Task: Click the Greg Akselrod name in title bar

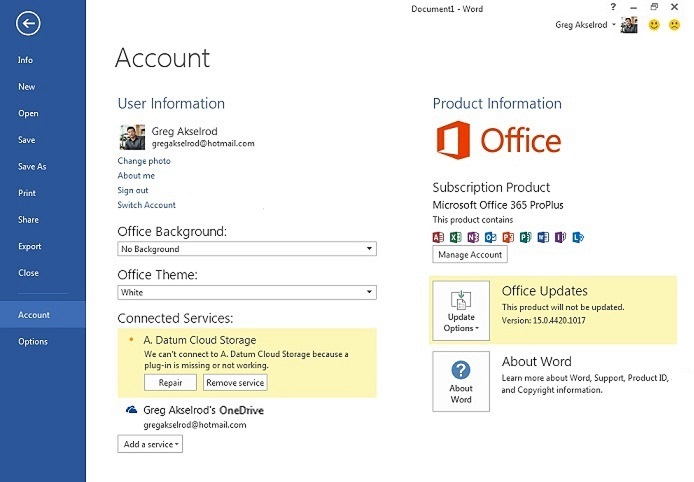Action: point(581,25)
